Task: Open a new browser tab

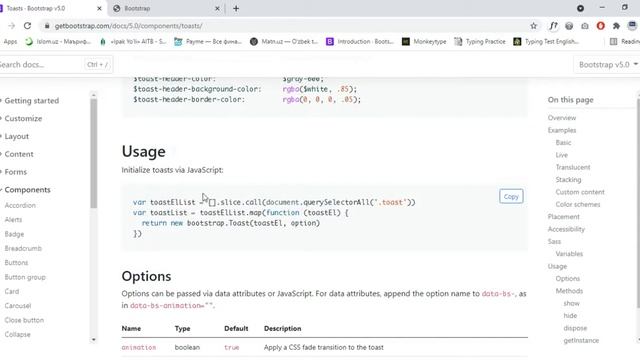Action: [x=236, y=8]
